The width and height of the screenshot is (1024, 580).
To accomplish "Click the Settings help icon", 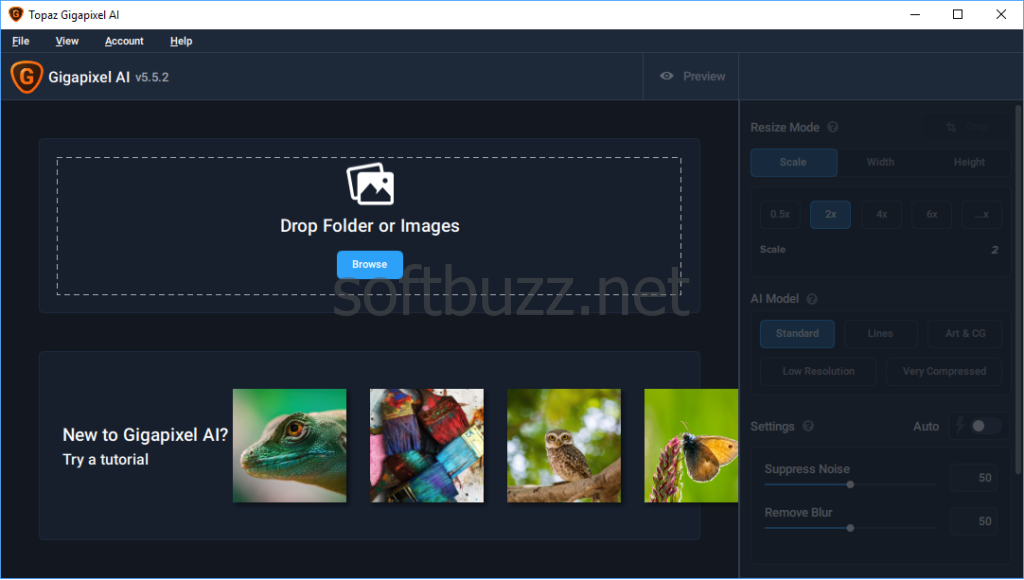I will [808, 427].
